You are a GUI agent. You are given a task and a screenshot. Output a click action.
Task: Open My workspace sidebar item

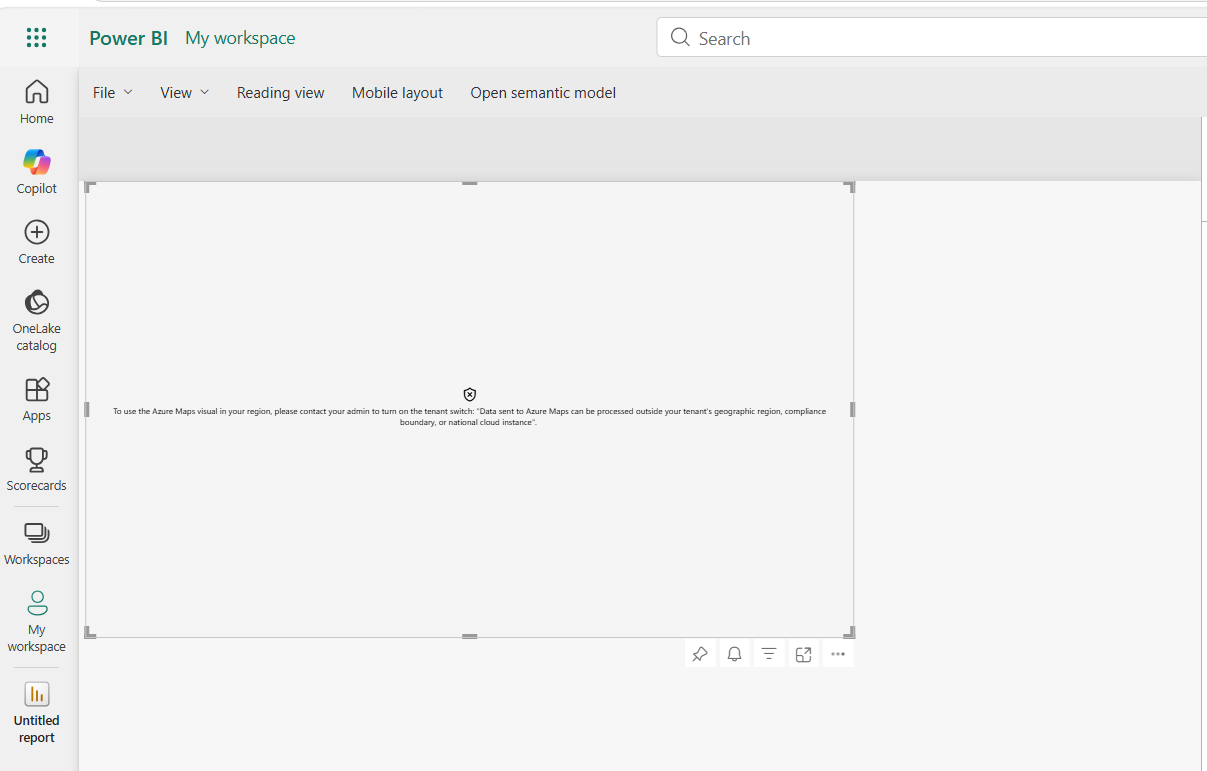(37, 621)
